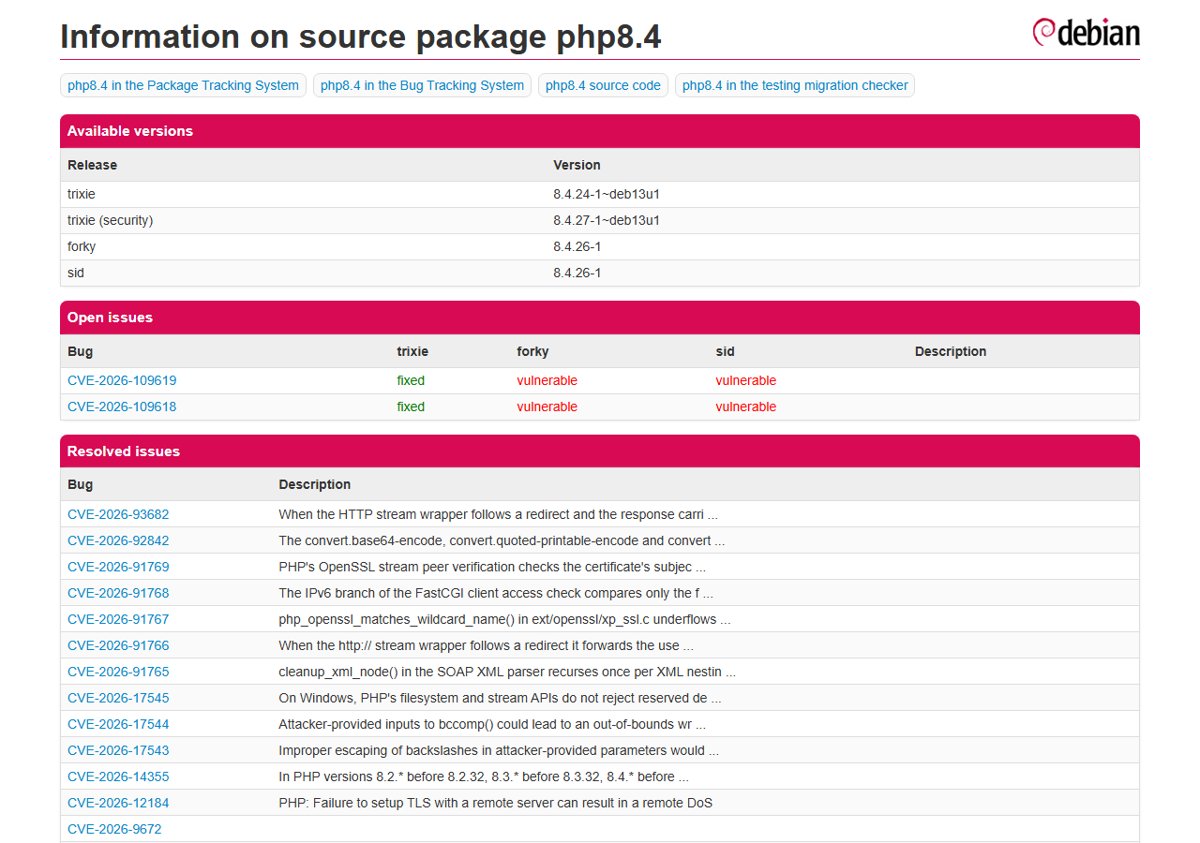Select version 8.4.24-1~deb13u1 for trixie
The width and height of the screenshot is (1200, 843).
606,194
